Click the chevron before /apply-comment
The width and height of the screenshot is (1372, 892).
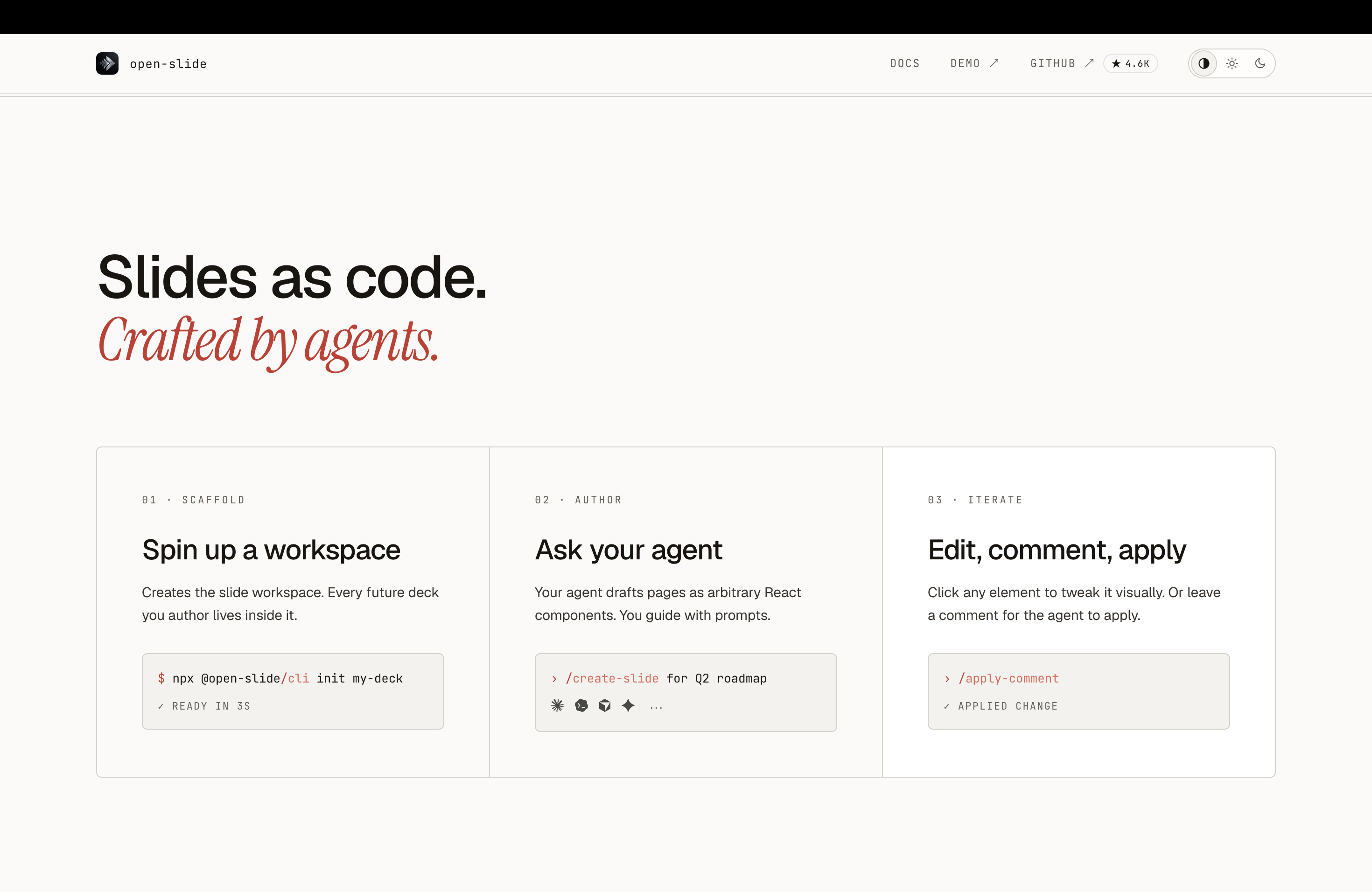coord(947,679)
